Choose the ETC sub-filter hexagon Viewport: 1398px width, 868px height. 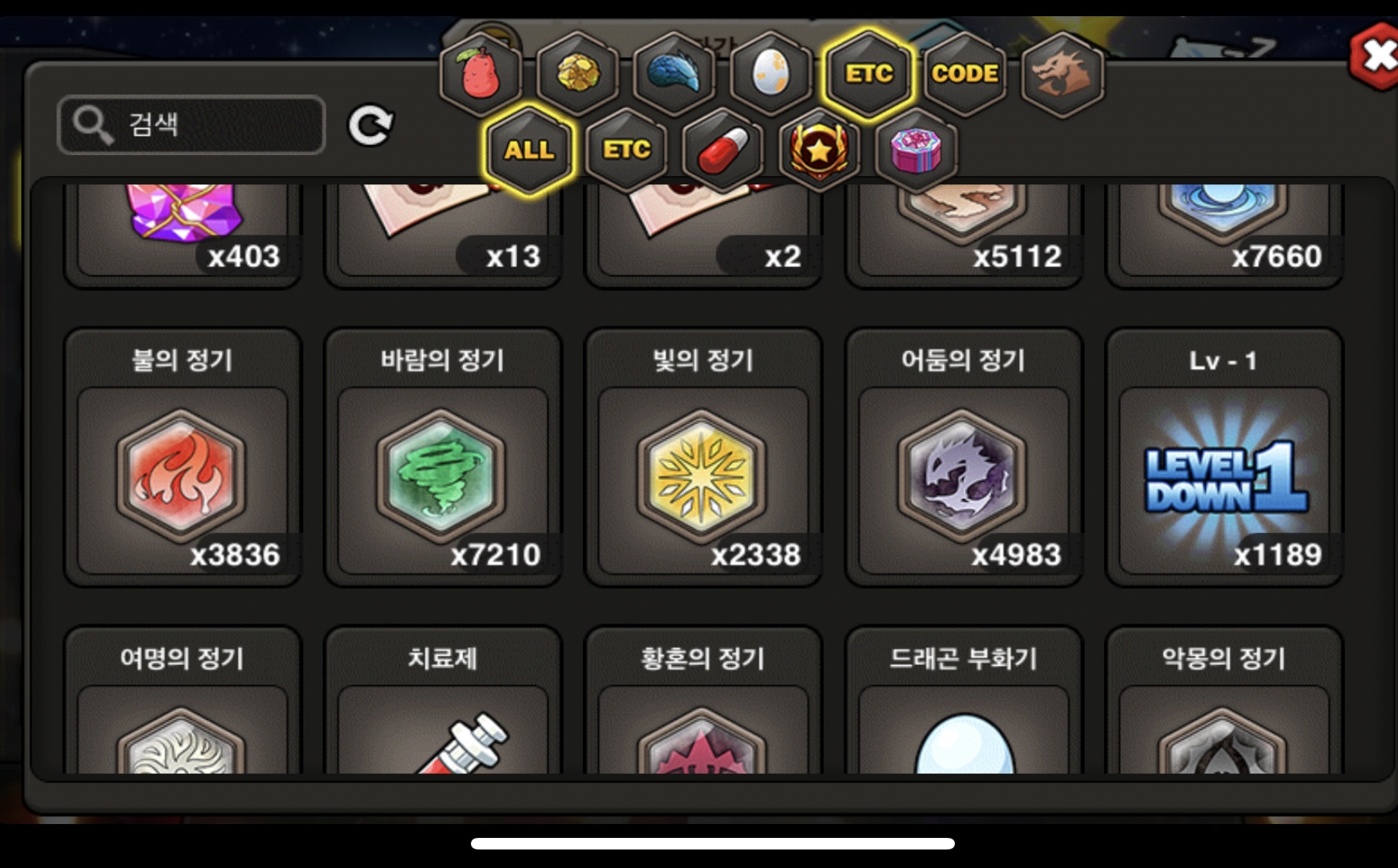click(x=626, y=150)
